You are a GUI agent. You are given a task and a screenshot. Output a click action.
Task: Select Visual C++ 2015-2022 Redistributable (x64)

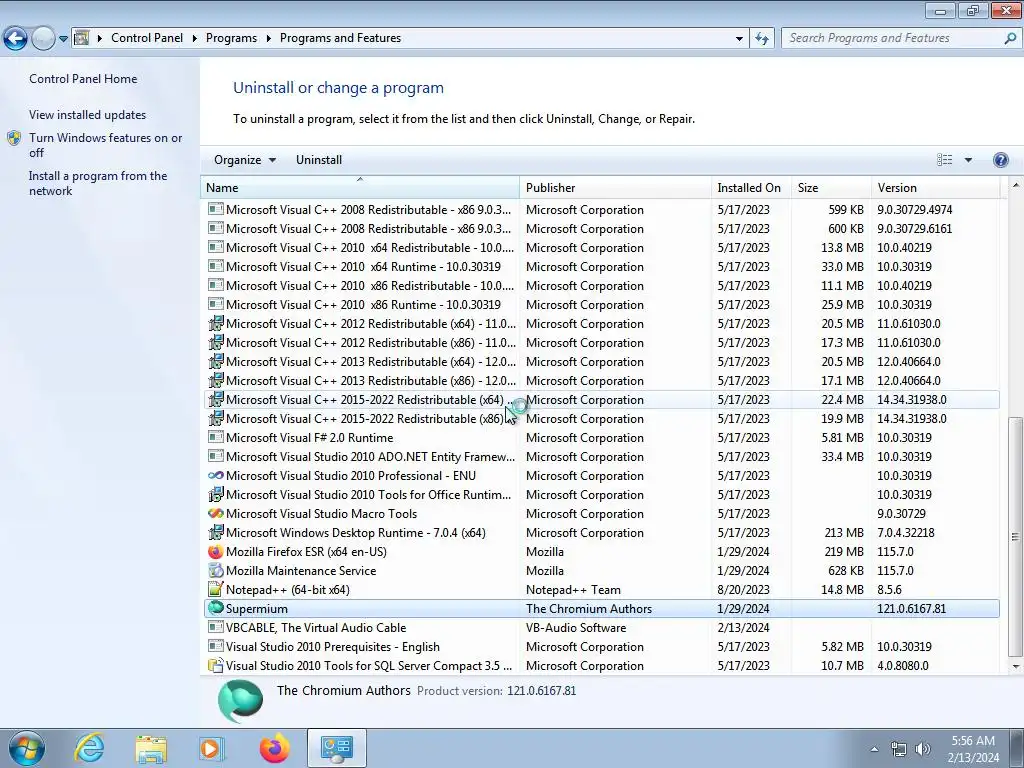[601, 400]
